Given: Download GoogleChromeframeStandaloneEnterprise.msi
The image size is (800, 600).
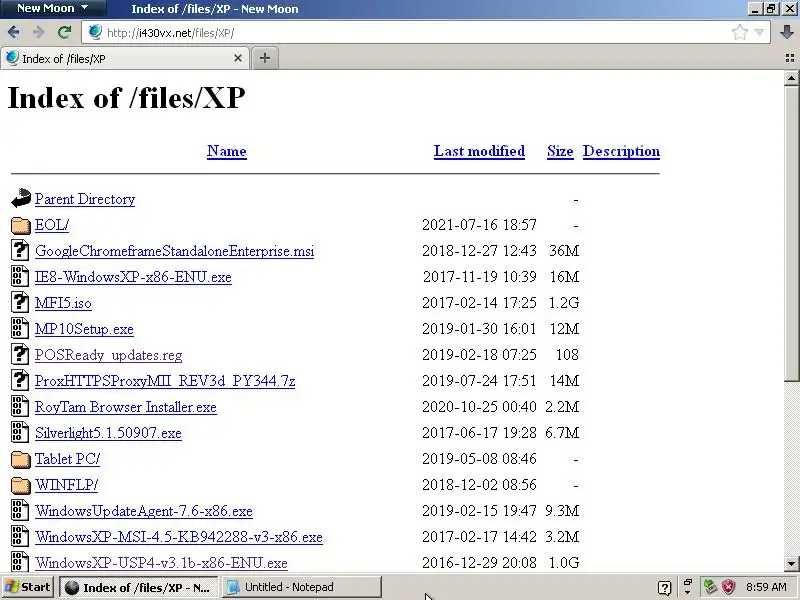Looking at the screenshot, I should [x=174, y=251].
